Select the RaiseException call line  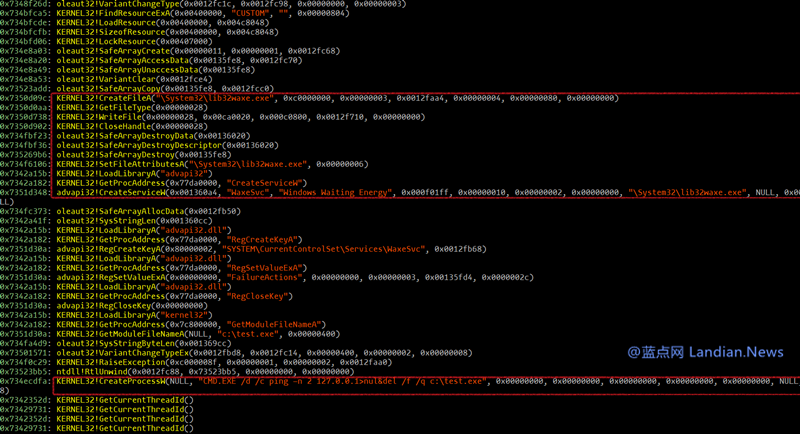point(220,361)
